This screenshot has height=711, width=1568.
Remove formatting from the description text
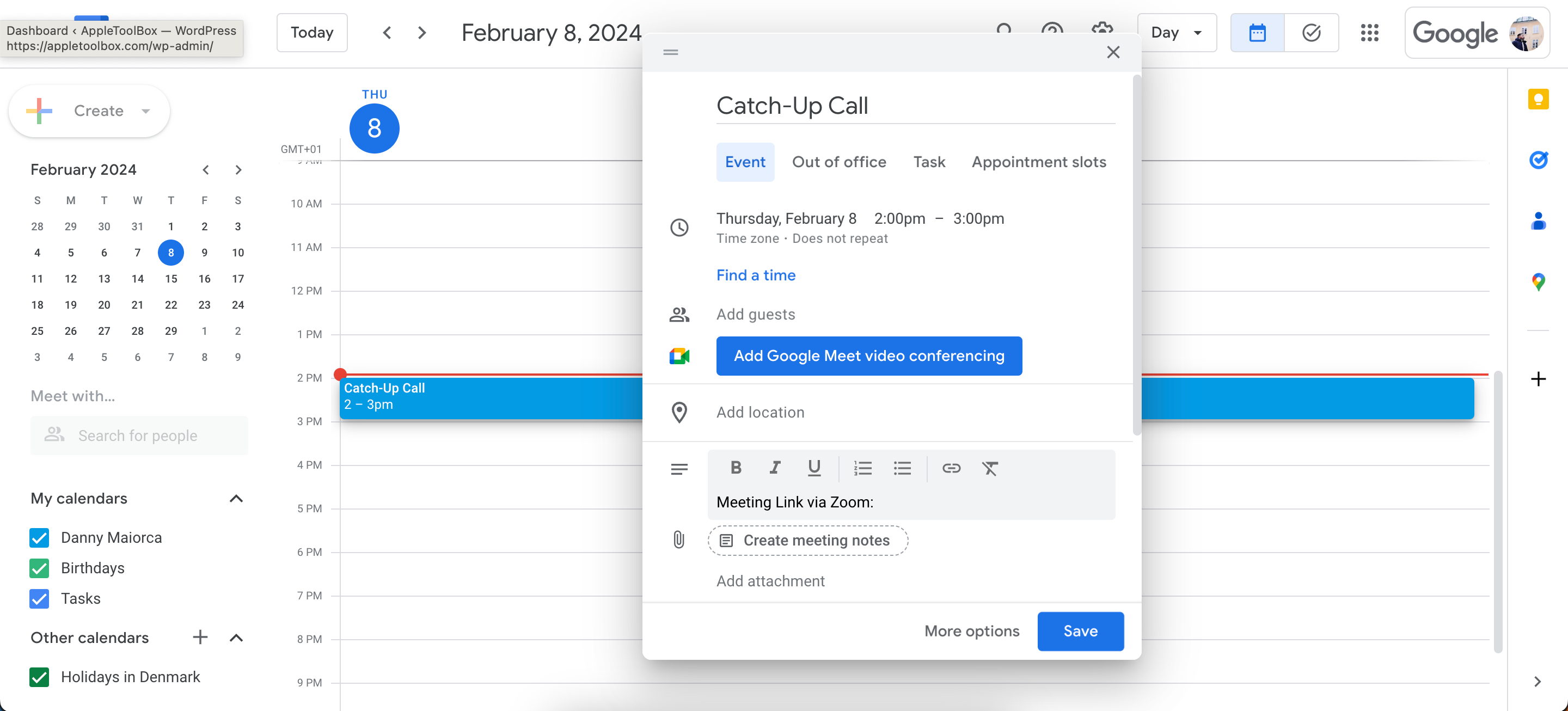(x=990, y=469)
